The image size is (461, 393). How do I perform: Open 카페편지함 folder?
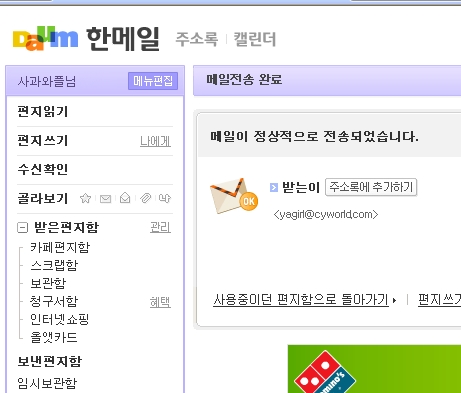(60, 247)
